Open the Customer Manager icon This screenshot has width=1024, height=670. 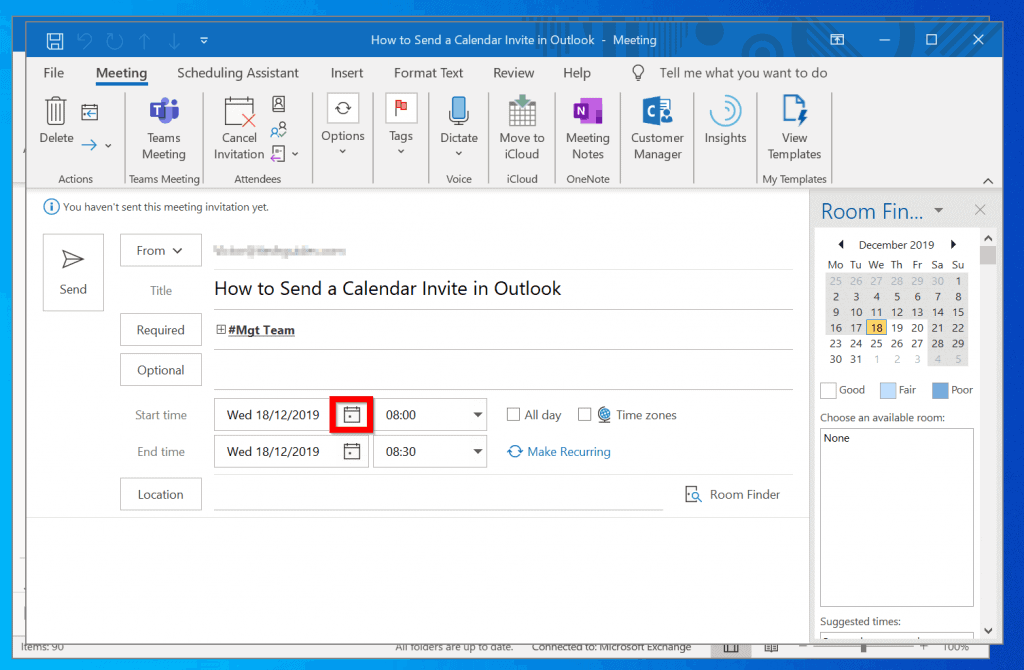point(657,111)
